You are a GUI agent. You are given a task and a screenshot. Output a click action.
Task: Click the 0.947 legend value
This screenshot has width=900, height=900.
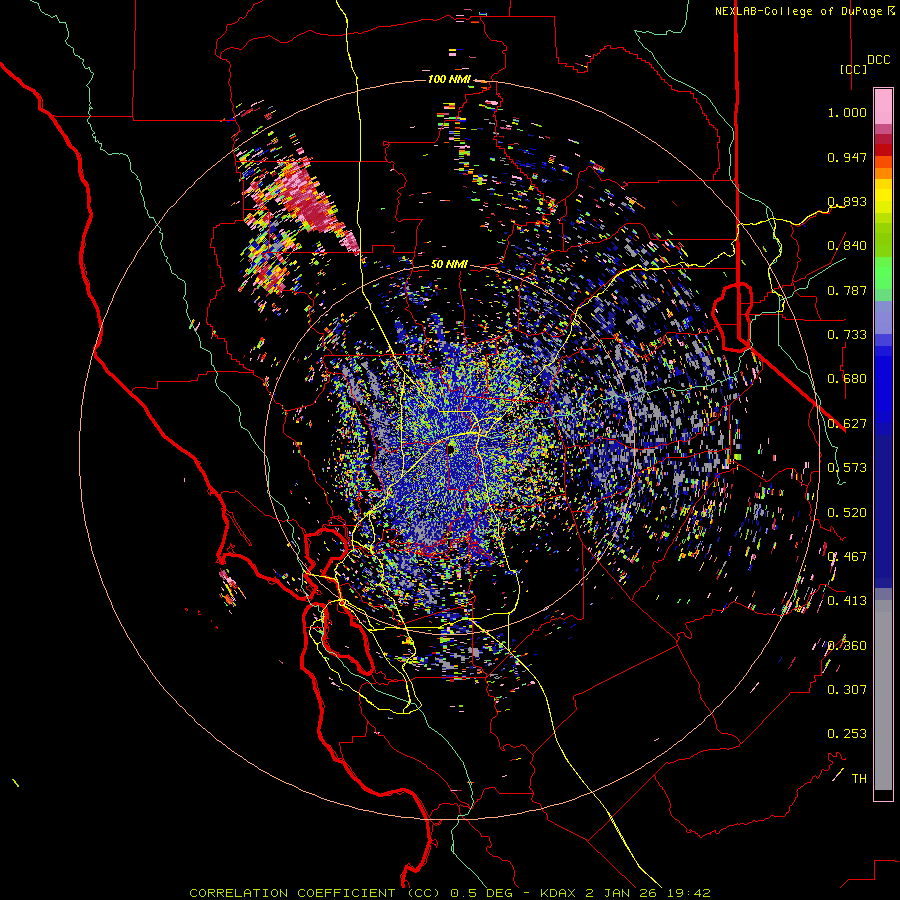point(847,157)
